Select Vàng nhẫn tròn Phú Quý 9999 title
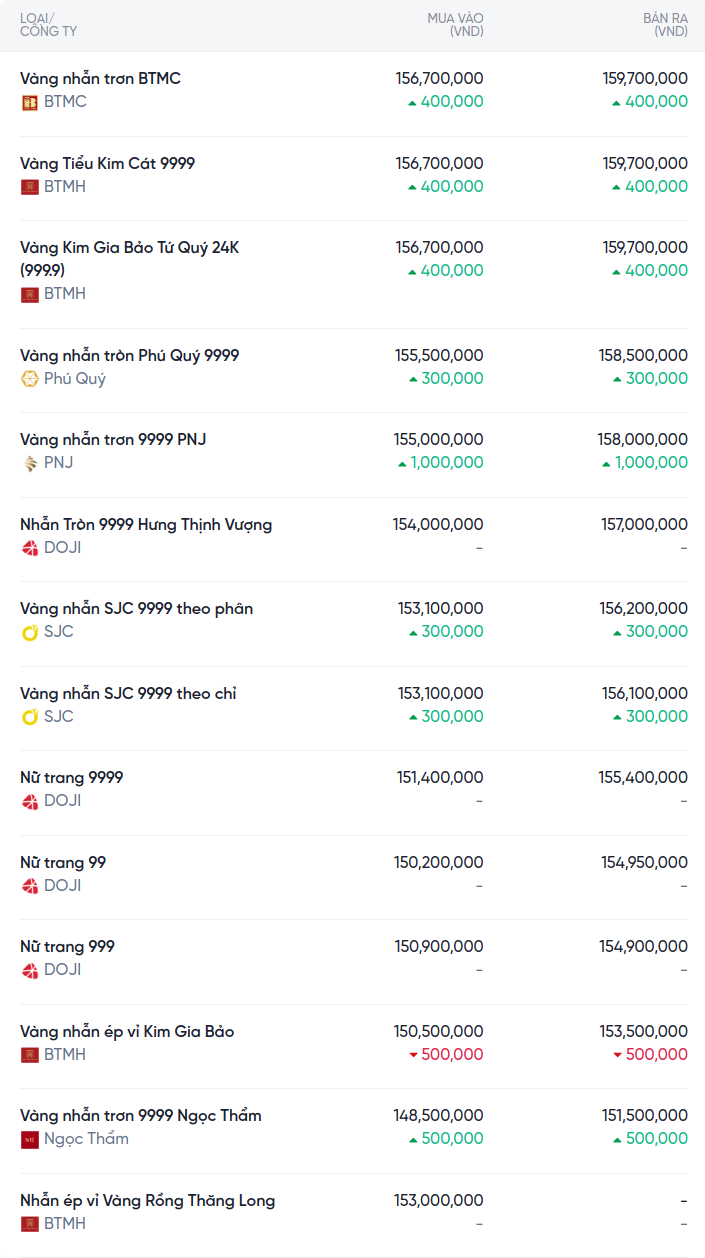The height and width of the screenshot is (1258, 705). (129, 355)
